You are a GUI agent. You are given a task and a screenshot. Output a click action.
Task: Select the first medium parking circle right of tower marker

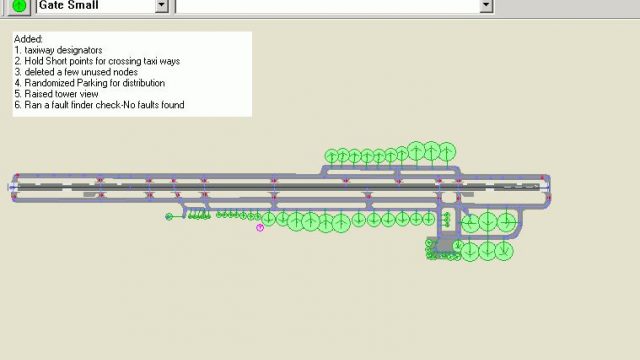click(x=268, y=219)
